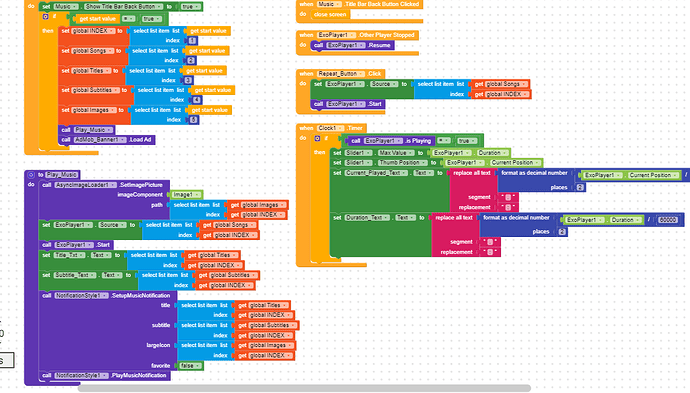Click segment text field in Current_Played_Text block

pyautogui.click(x=507, y=197)
